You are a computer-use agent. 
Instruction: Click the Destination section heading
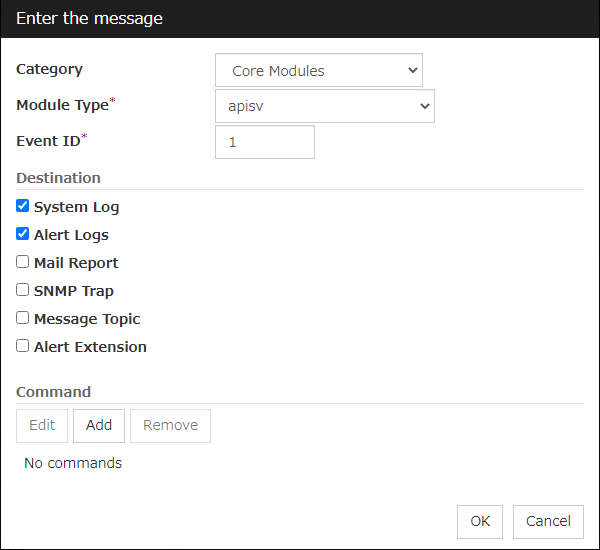58,178
